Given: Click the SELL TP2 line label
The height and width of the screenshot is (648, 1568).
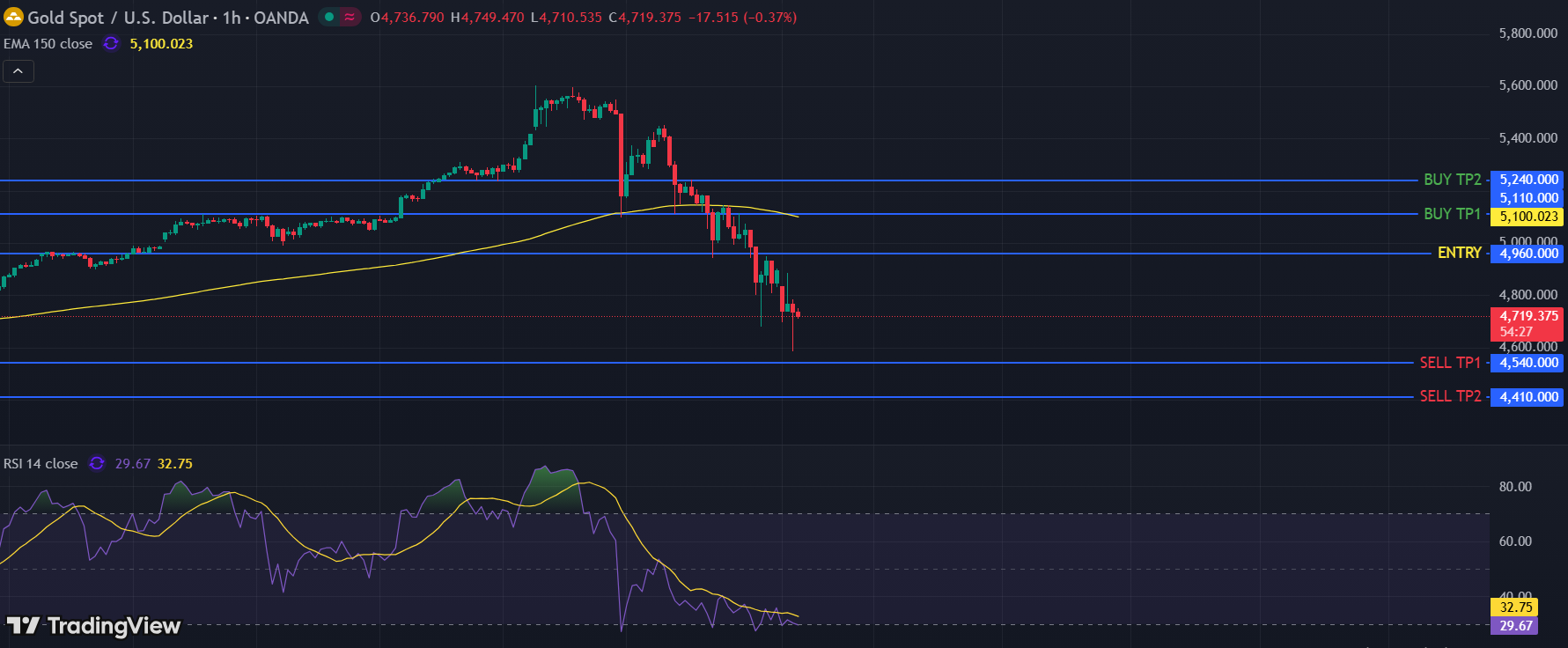Looking at the screenshot, I should pyautogui.click(x=1449, y=396).
